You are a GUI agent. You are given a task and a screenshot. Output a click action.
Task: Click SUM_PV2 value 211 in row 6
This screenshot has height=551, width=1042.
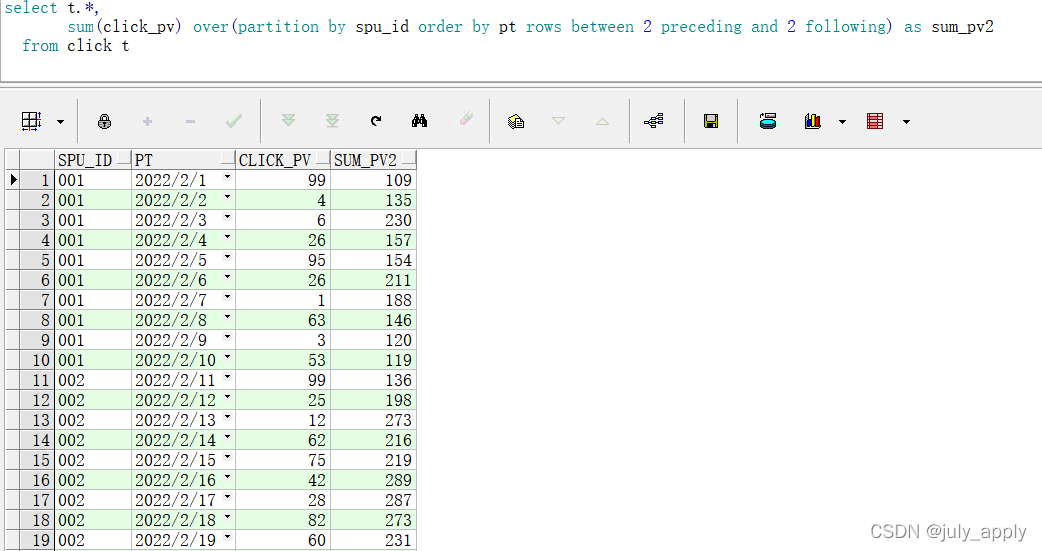click(x=373, y=280)
